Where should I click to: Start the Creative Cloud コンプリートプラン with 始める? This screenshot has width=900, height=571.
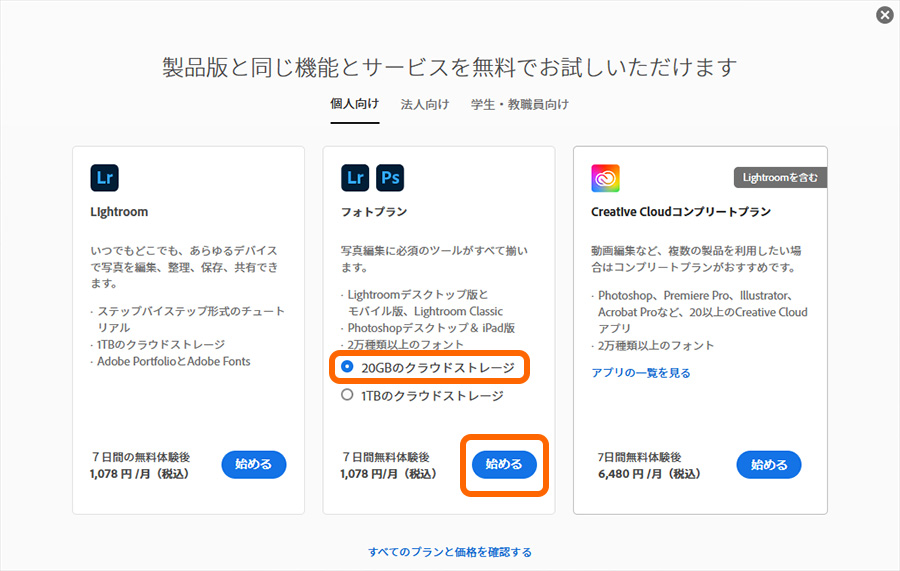769,465
